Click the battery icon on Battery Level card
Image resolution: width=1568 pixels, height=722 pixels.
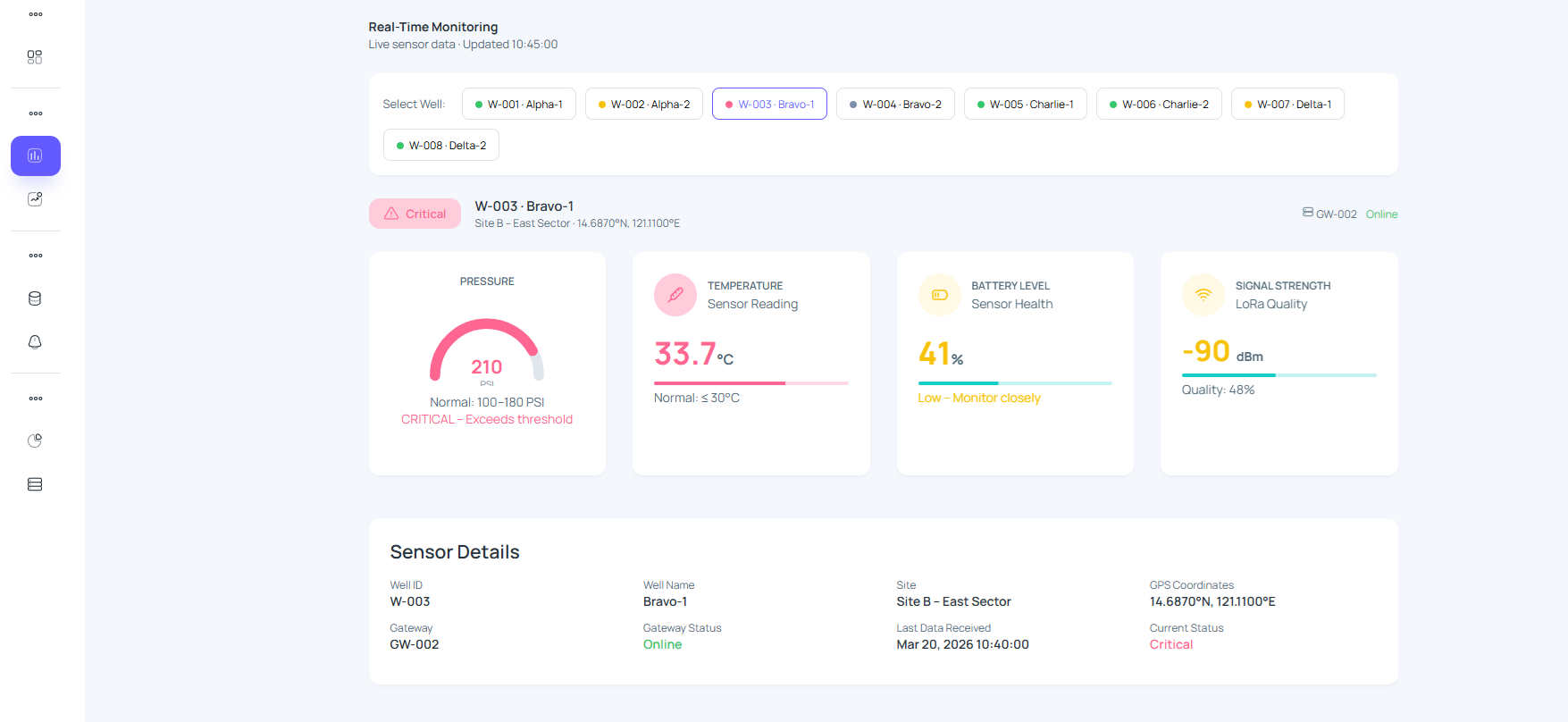pyautogui.click(x=939, y=295)
